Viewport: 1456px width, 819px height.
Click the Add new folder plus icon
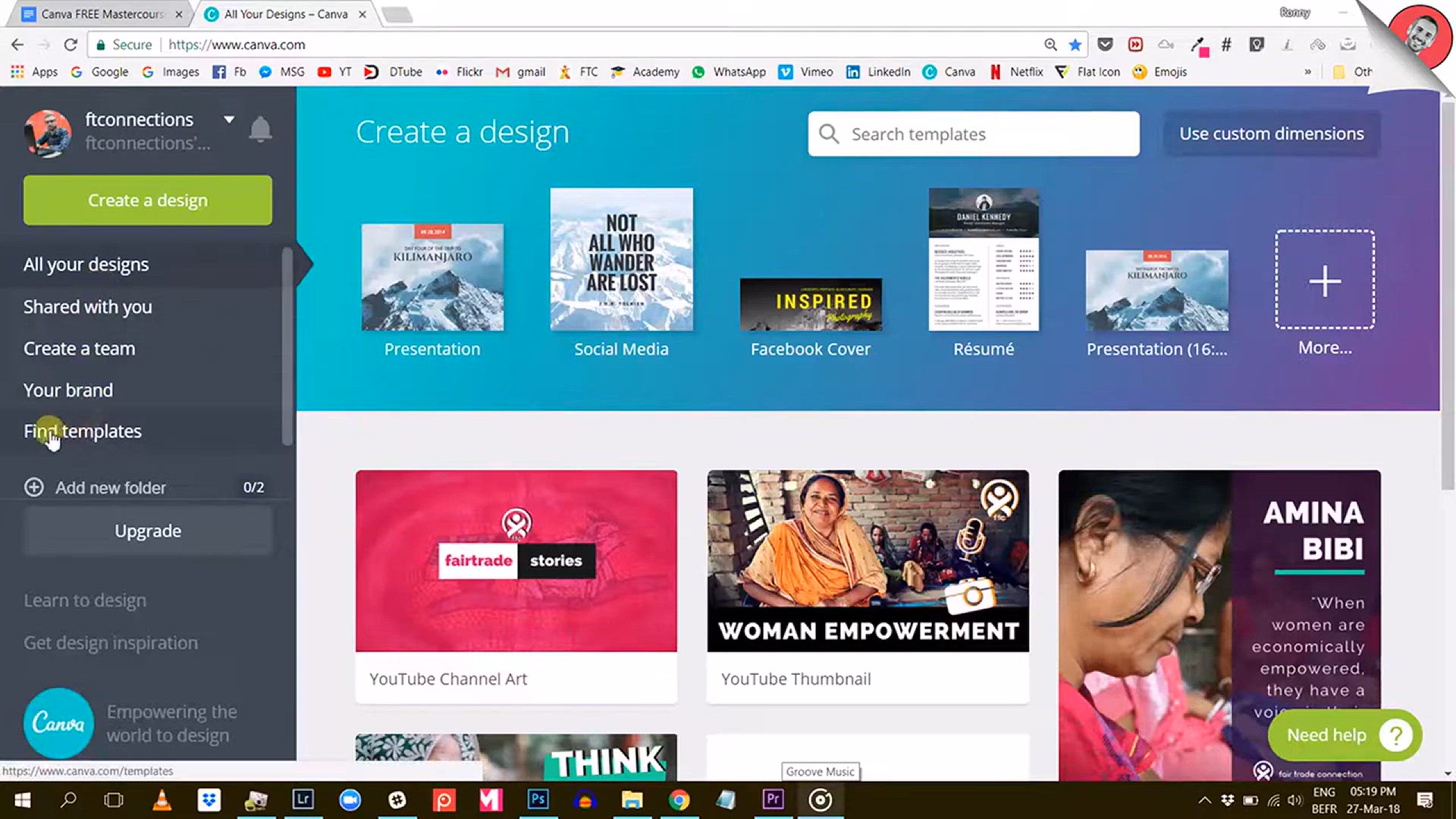34,487
